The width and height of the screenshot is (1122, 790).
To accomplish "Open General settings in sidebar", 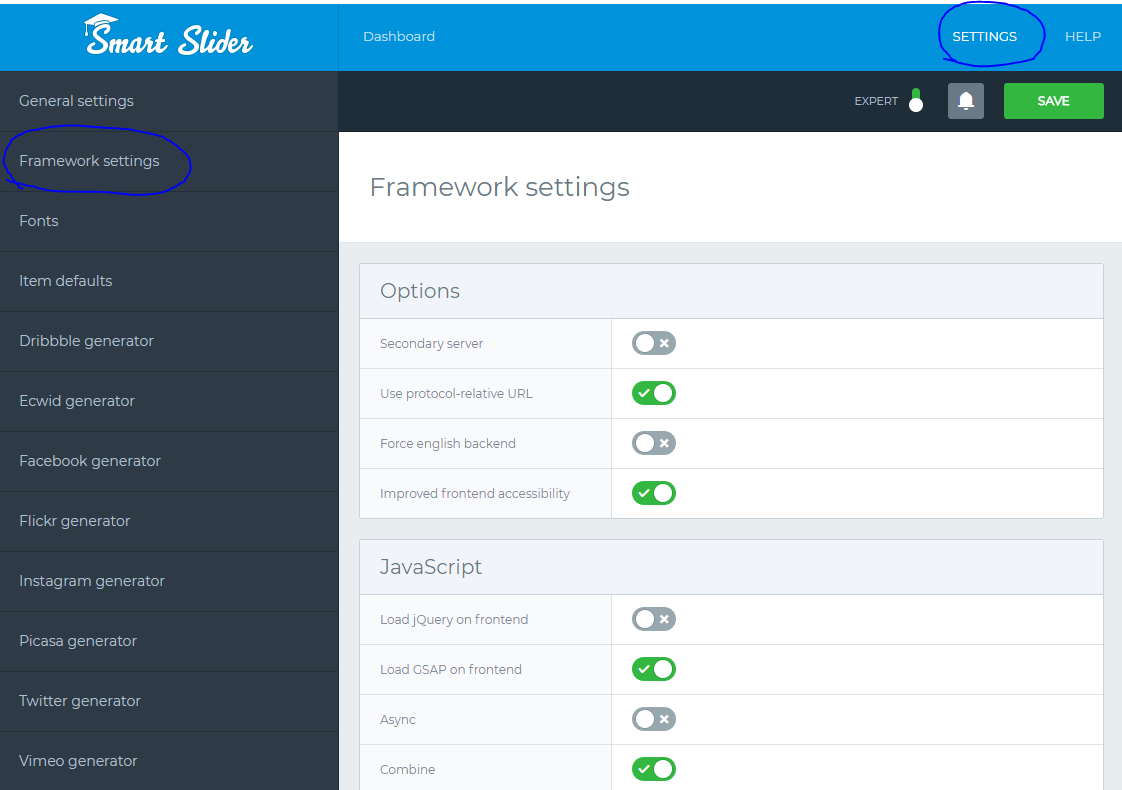I will point(169,101).
